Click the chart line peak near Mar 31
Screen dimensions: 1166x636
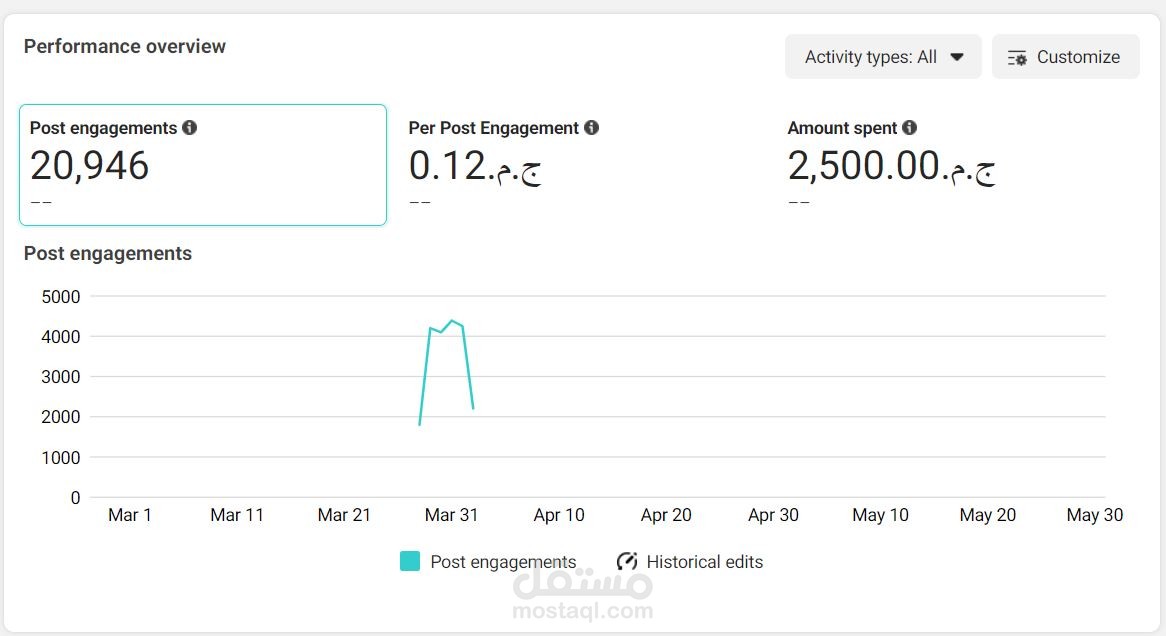tap(451, 321)
